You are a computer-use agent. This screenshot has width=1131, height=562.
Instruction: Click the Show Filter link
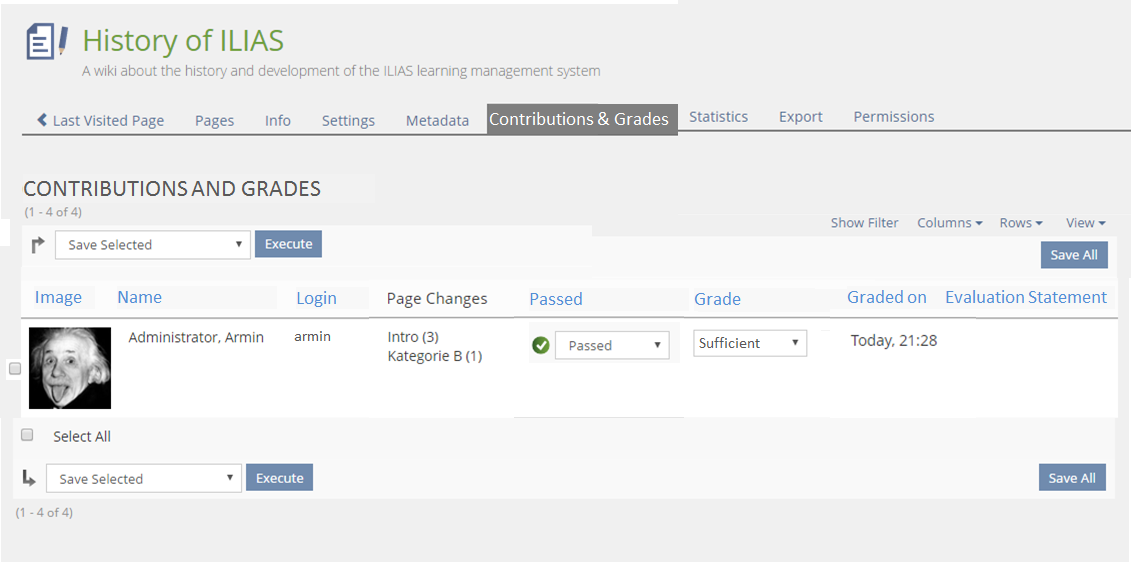pyautogui.click(x=864, y=223)
